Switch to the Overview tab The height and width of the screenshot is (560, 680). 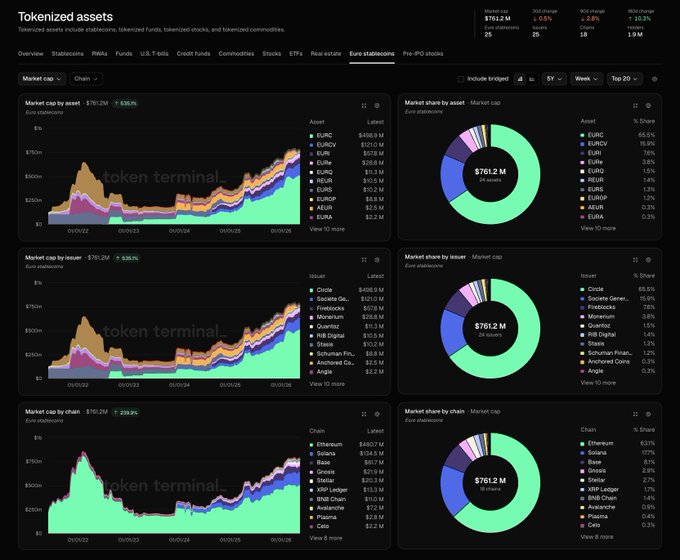click(x=30, y=54)
